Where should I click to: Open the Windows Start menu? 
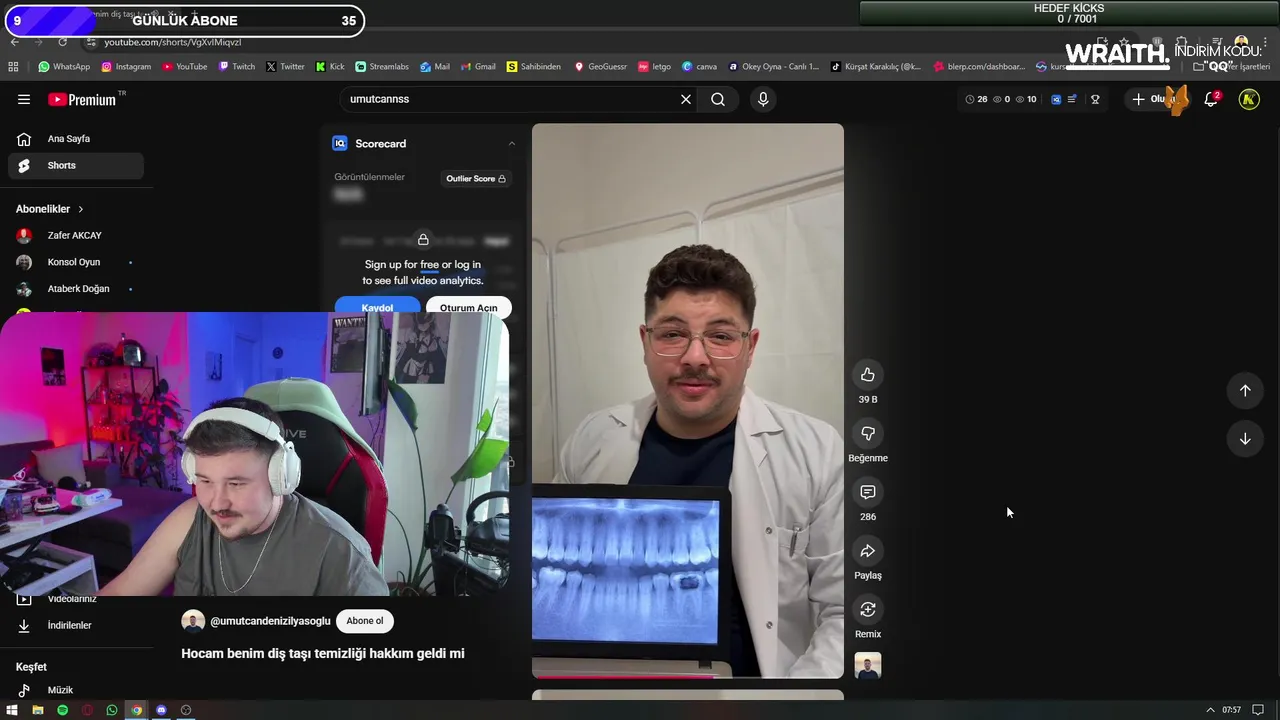12,710
